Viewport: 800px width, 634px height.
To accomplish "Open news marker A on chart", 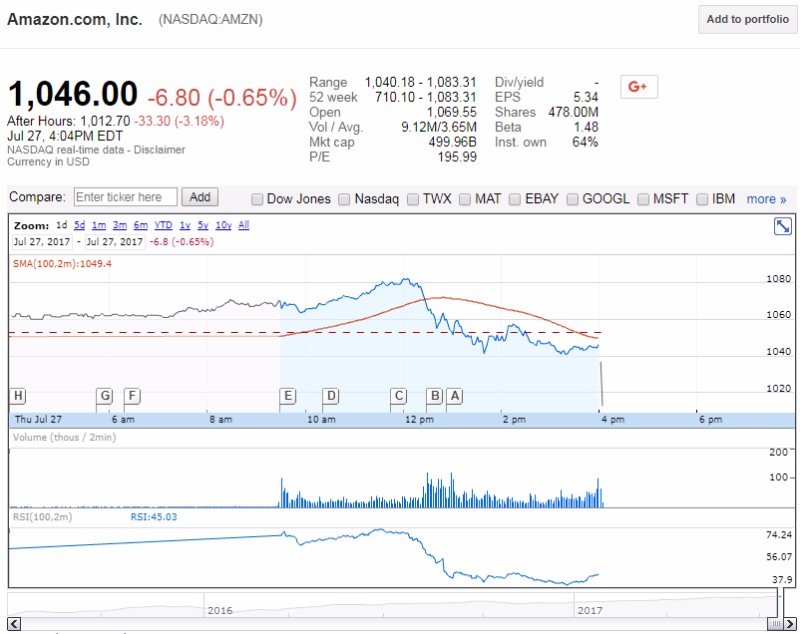I will click(x=455, y=396).
